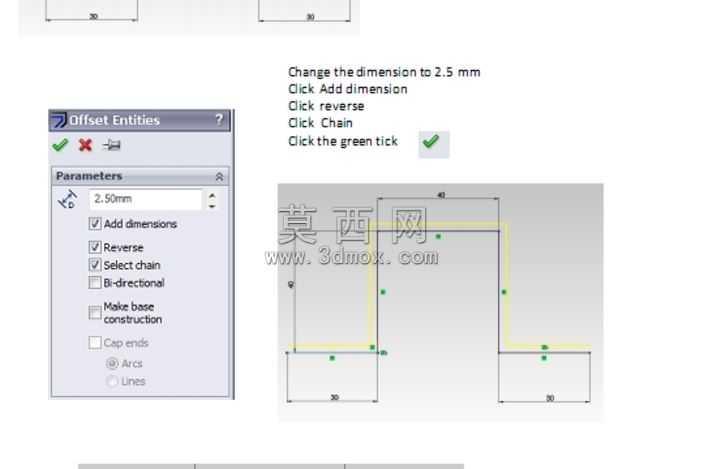Collapse the Parameters section chevron
This screenshot has width=704, height=469.
(x=219, y=177)
